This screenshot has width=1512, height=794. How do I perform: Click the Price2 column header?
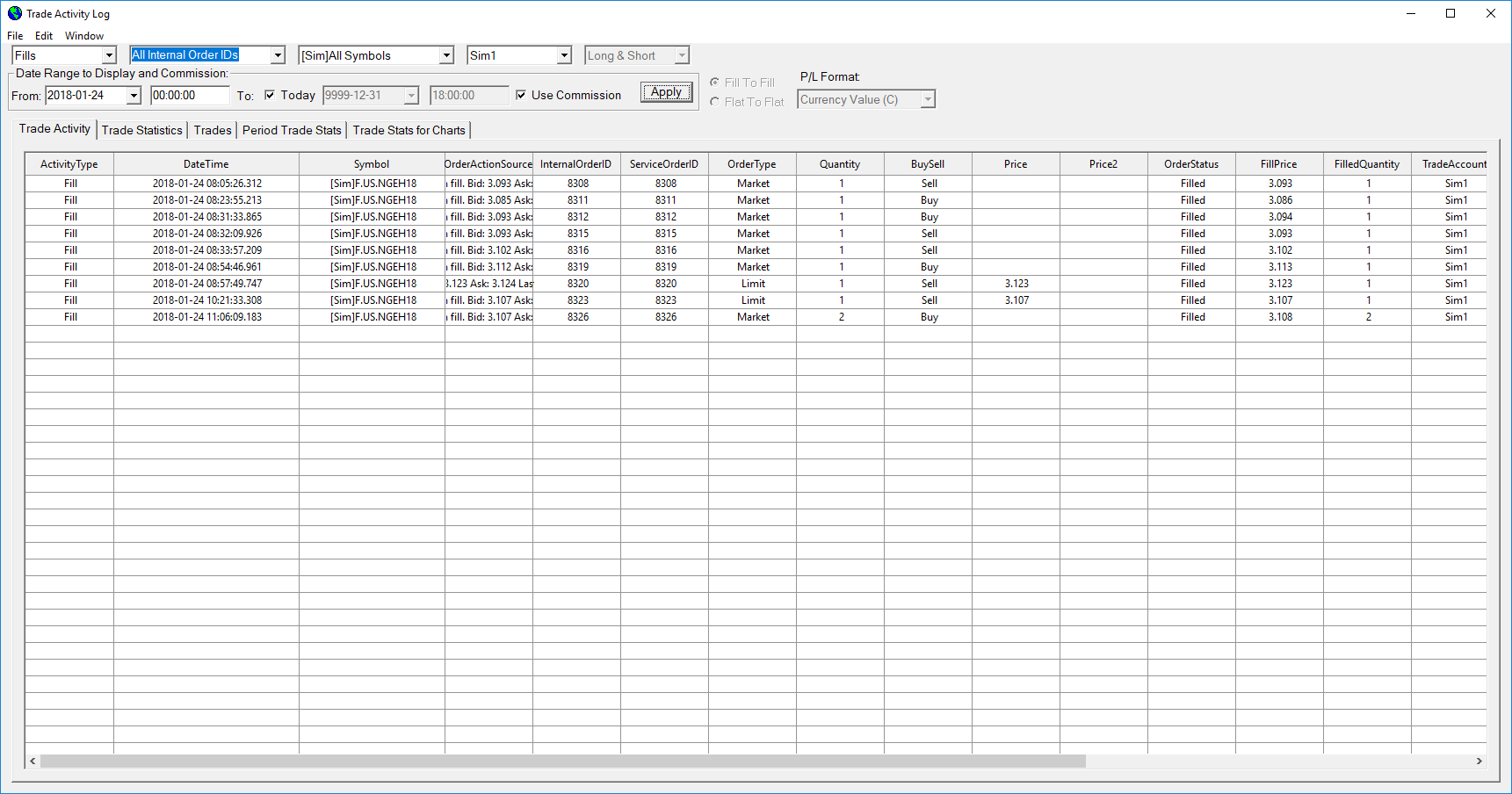tap(1103, 164)
